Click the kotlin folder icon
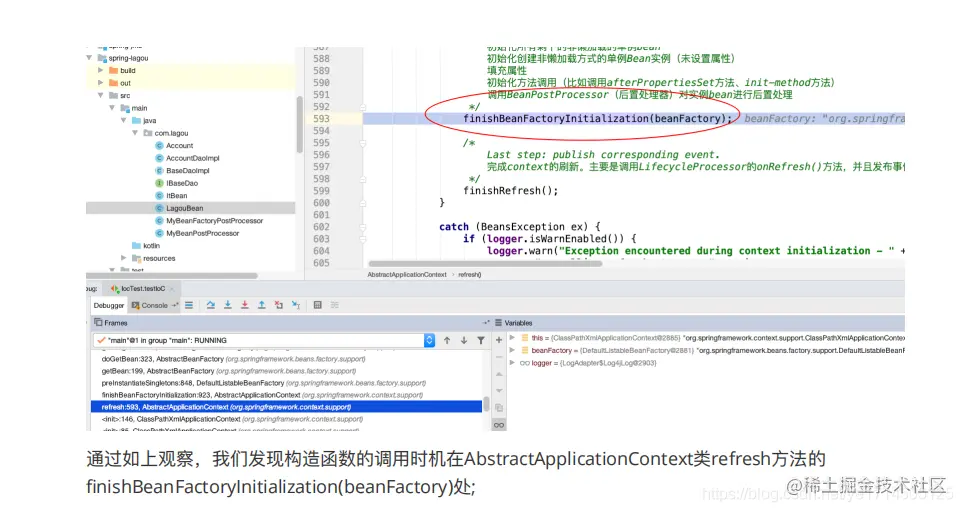 [136, 246]
